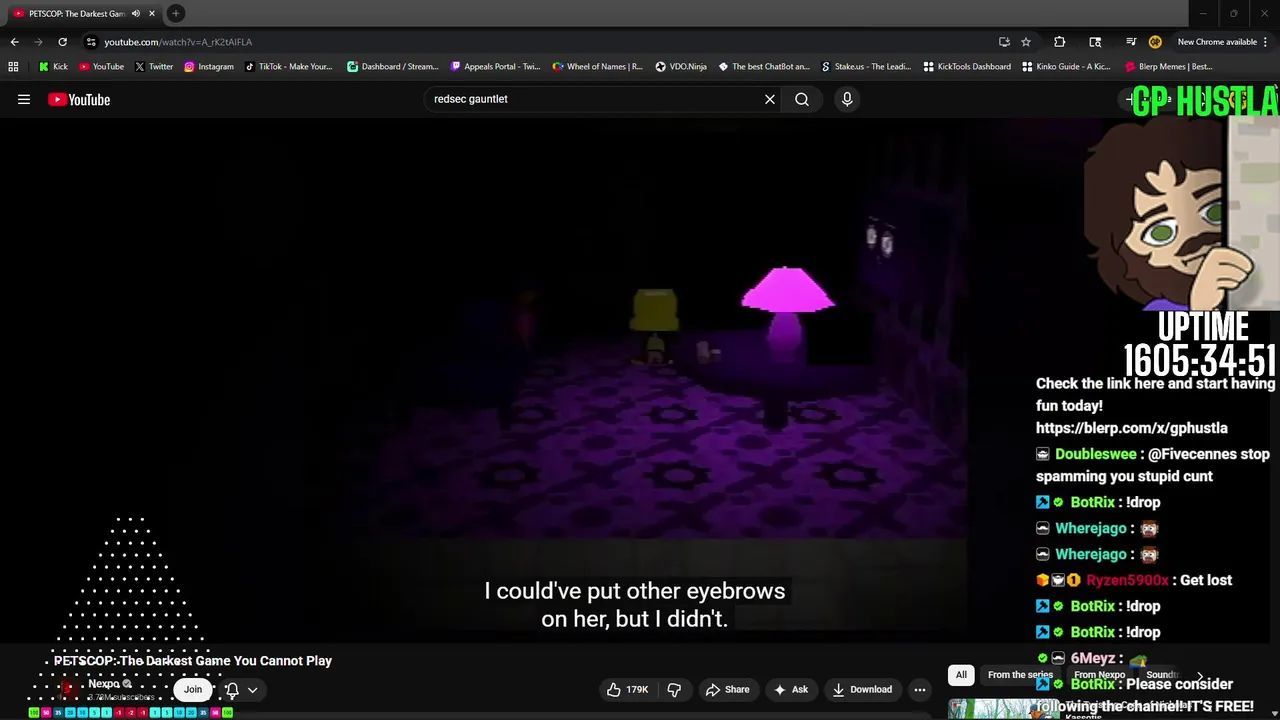Select the PETSCOP browser tab
This screenshot has height=720, width=1280.
(82, 14)
